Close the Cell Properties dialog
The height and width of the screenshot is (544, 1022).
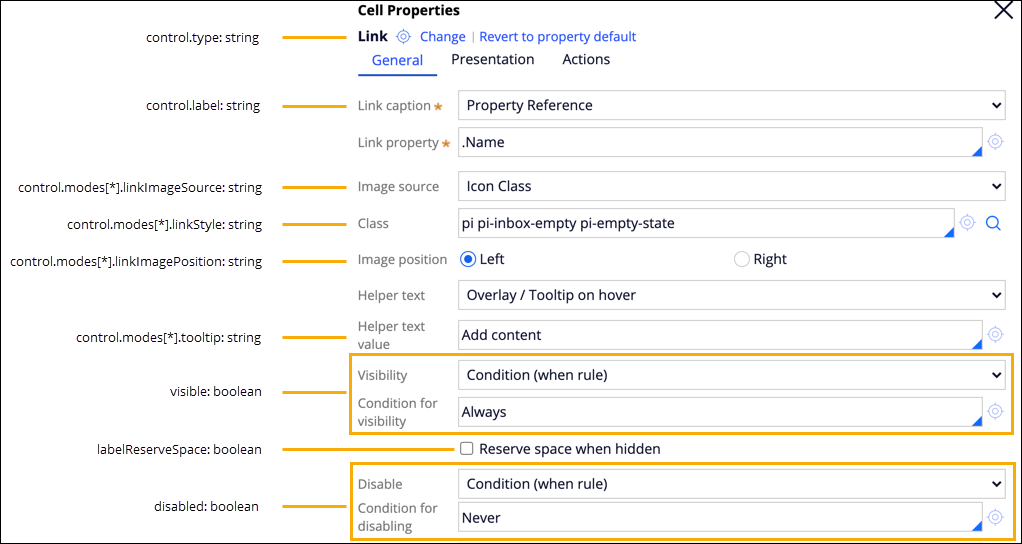pos(1003,11)
